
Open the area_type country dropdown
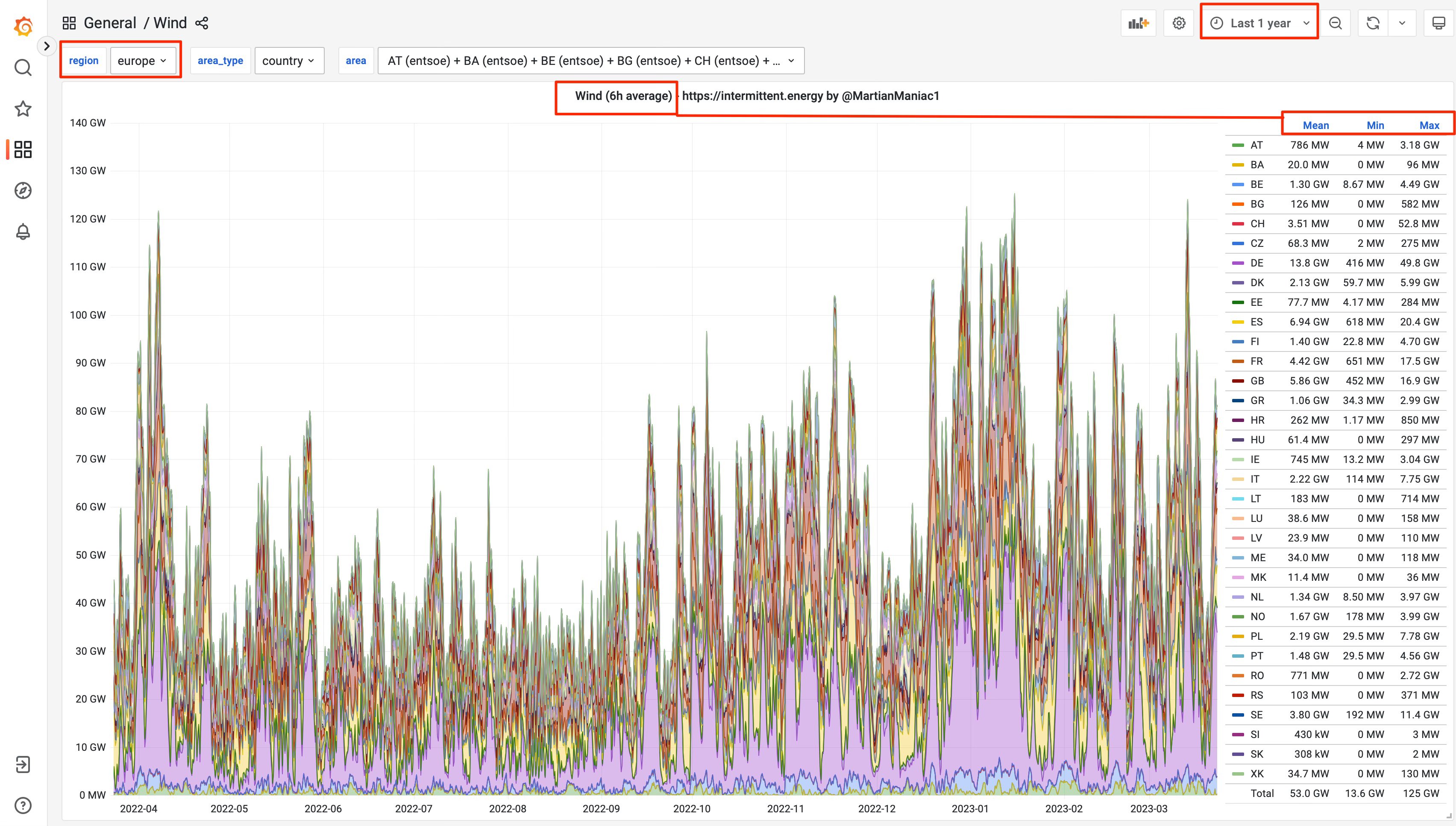(x=289, y=61)
